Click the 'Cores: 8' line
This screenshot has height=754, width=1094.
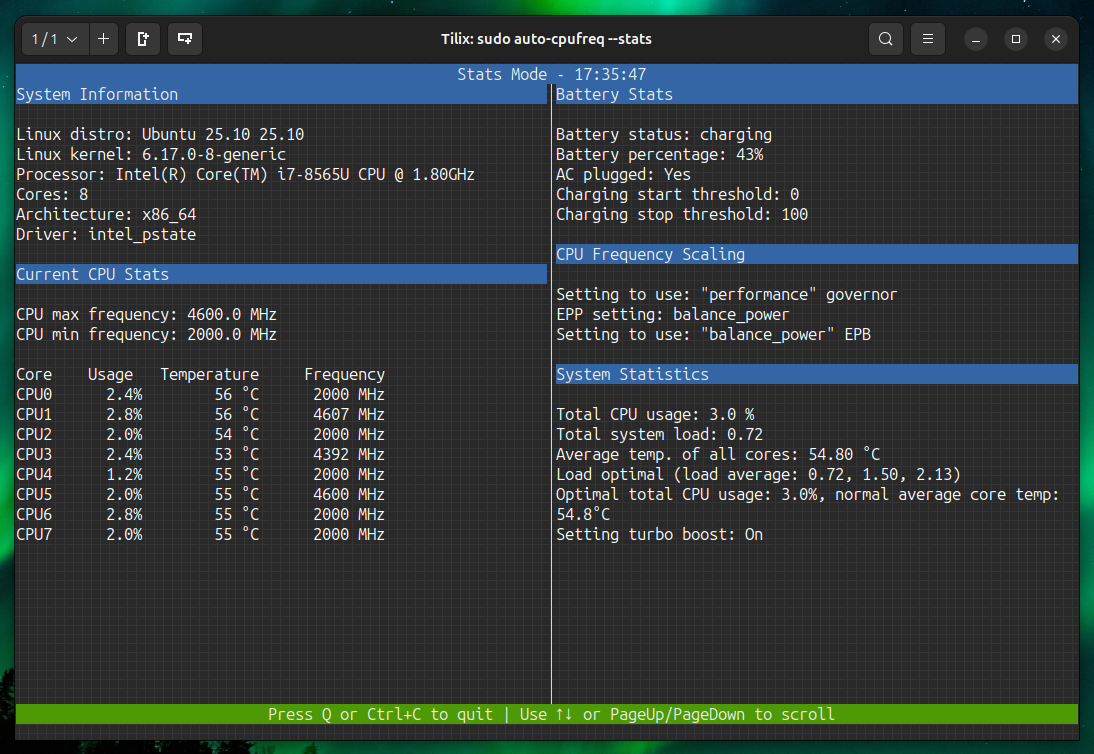(x=52, y=194)
